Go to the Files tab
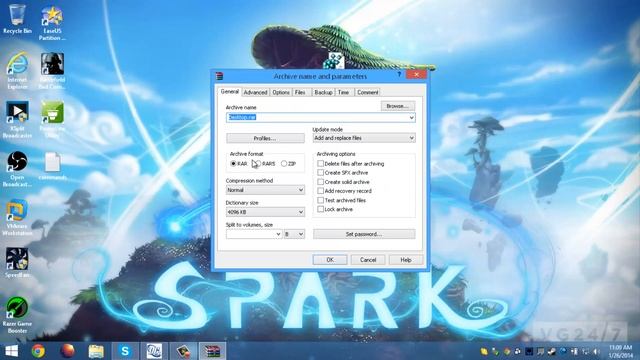The image size is (640, 360). [x=300, y=93]
